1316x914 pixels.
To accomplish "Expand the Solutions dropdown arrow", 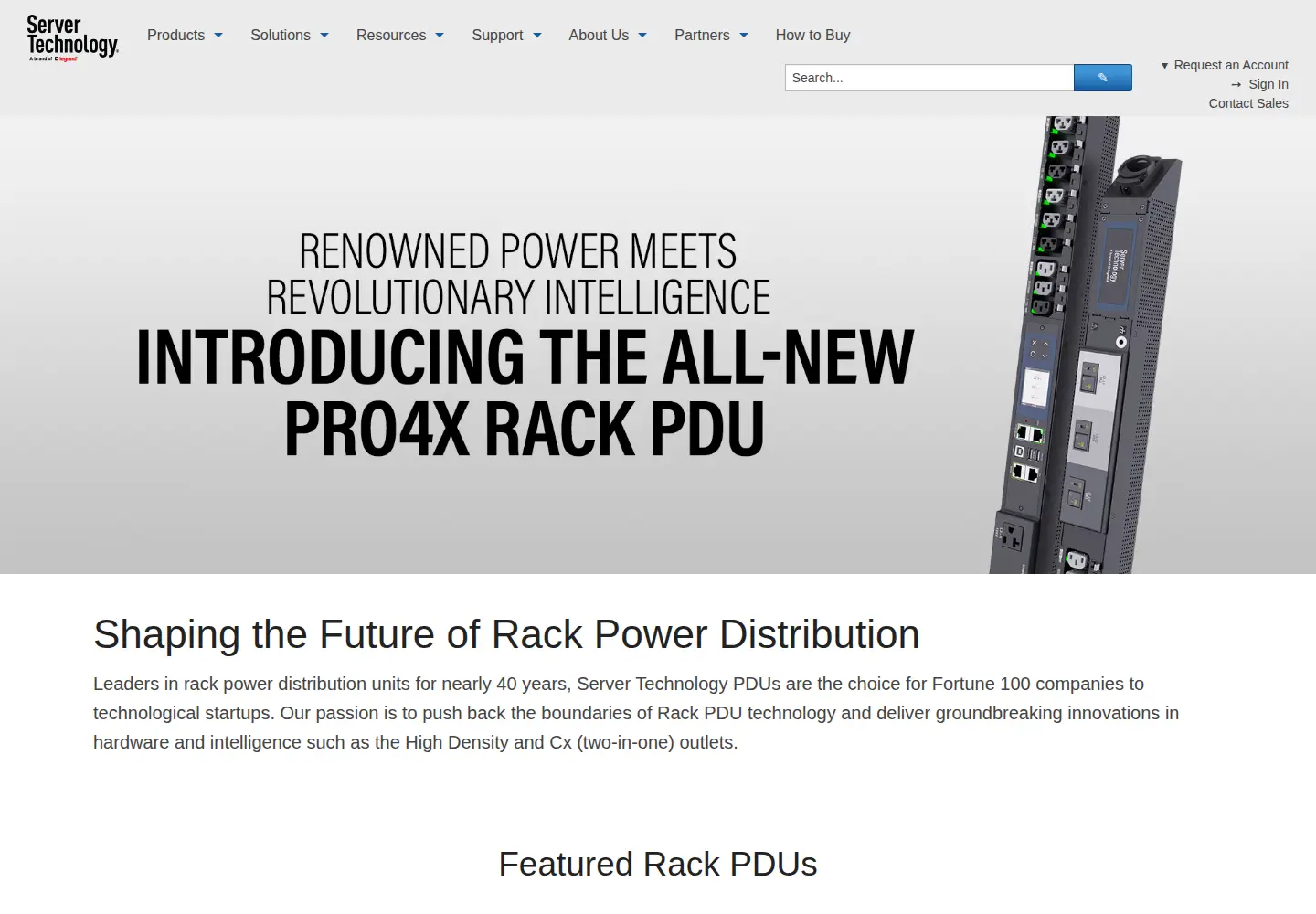I will tap(324, 36).
